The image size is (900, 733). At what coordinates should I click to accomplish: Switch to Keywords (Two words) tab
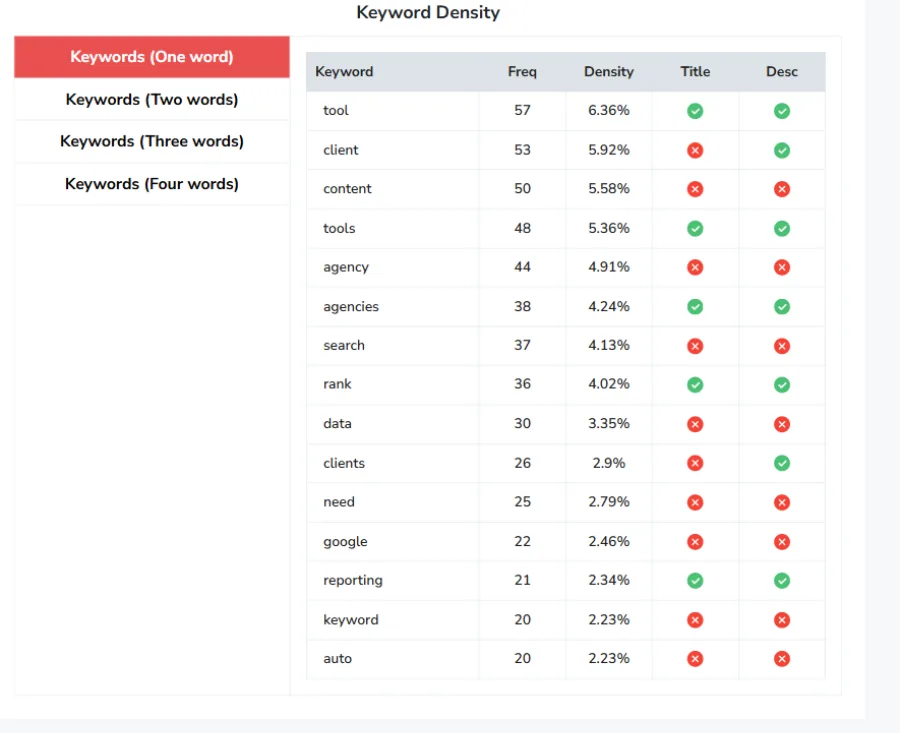pyautogui.click(x=152, y=100)
